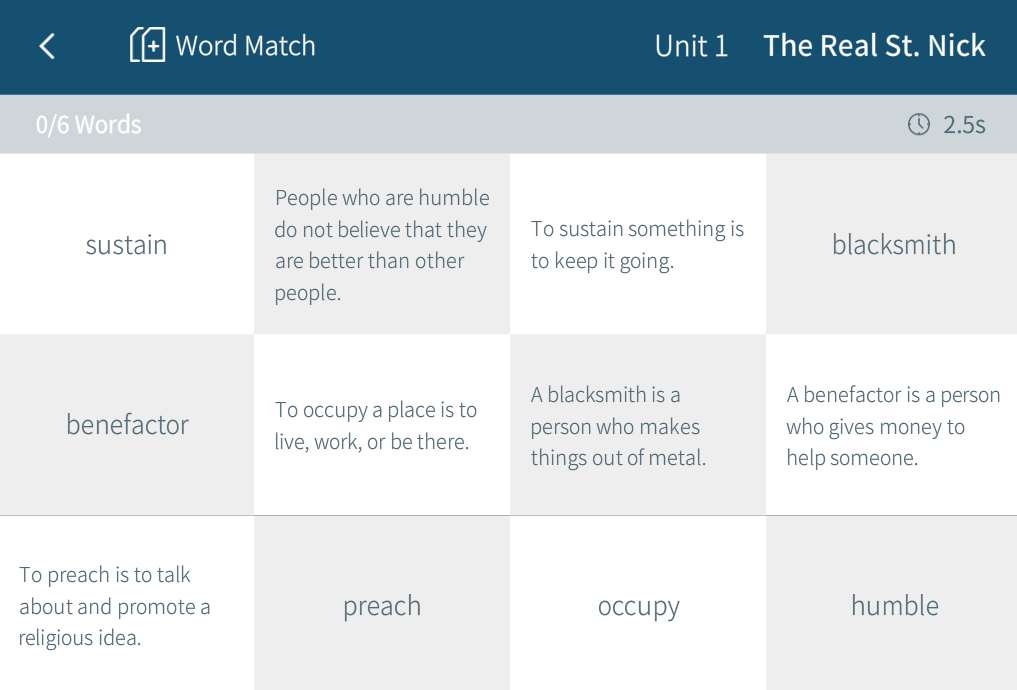Choose definition of a benefactor
Screen dimensions: 1017x690
pos(892,425)
